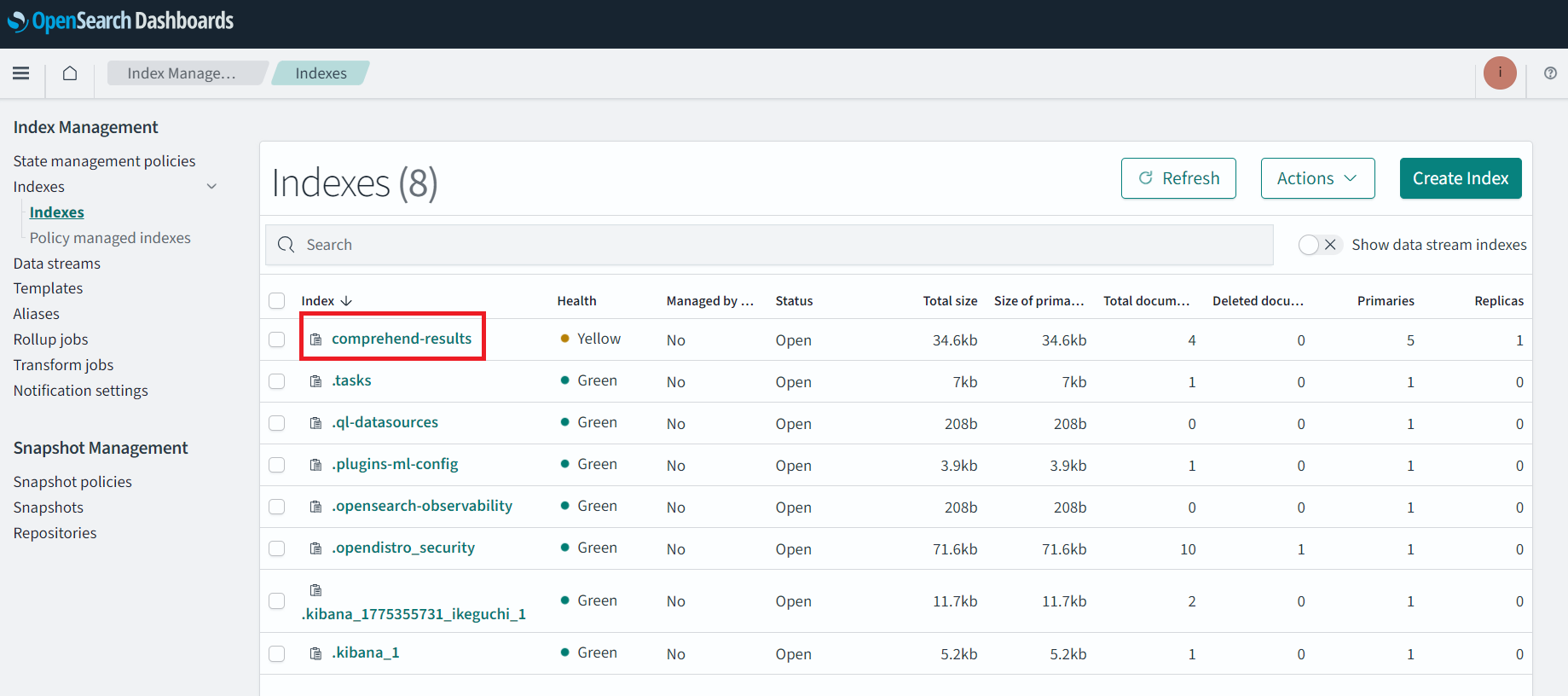Image resolution: width=1568 pixels, height=696 pixels.
Task: Open the .plugins-ml-config index link
Action: click(x=395, y=464)
